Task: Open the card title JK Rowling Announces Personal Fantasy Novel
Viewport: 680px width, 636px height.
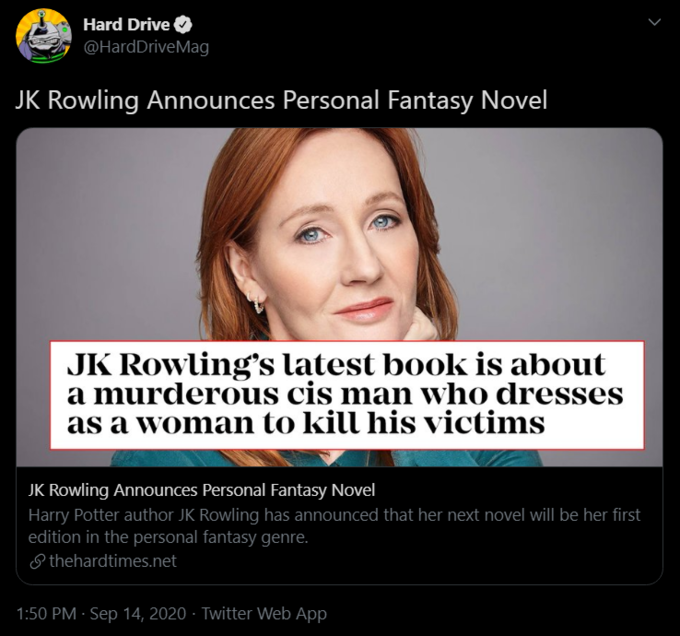Action: (202, 490)
